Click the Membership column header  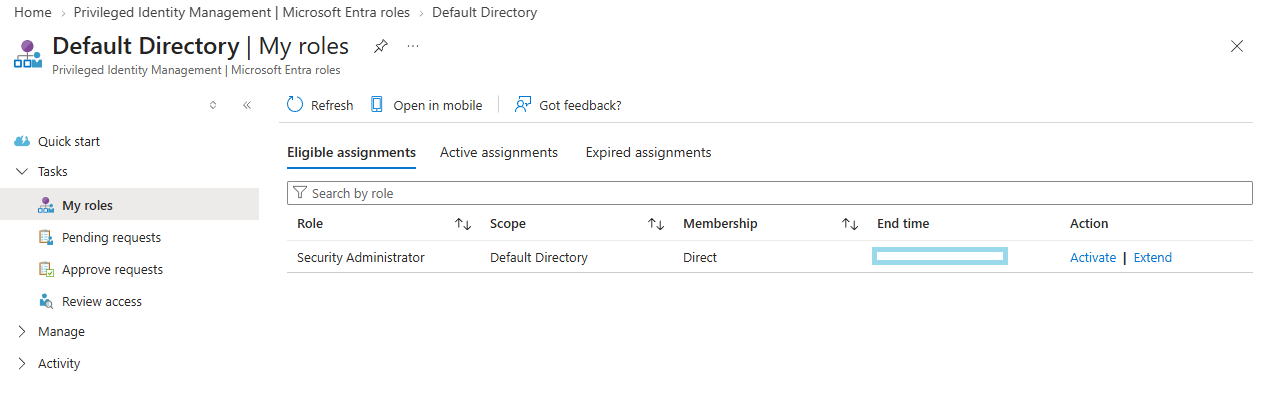720,224
